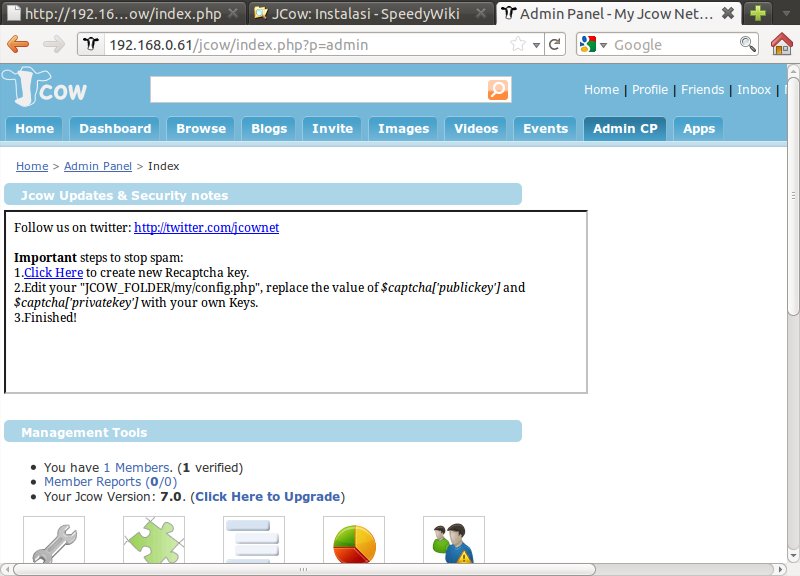Open URL history dropdown arrow
Screen dimensions: 800x576
click(536, 45)
